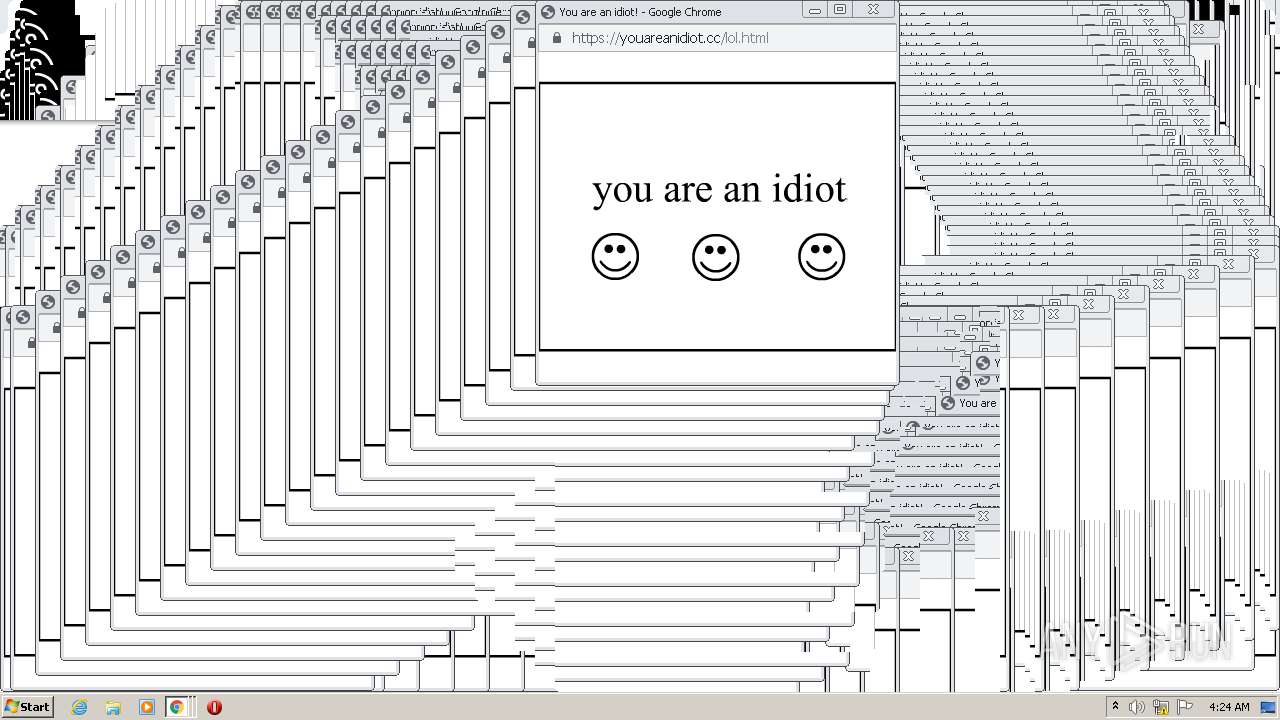Open Action Center flag icon in tray
1280x720 pixels.
click(x=1185, y=707)
